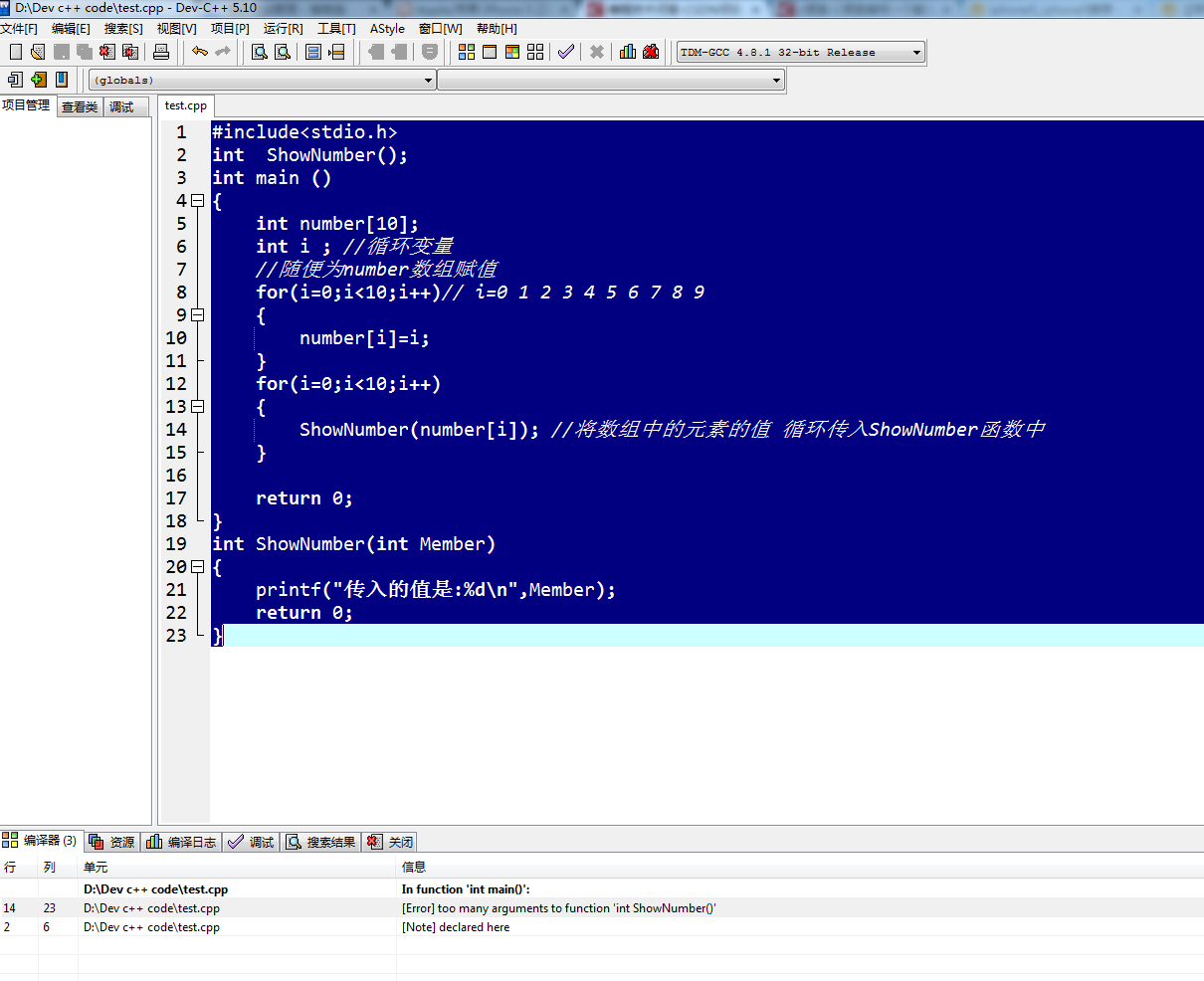Click the Print icon
The image size is (1204, 981).
pyautogui.click(x=161, y=52)
